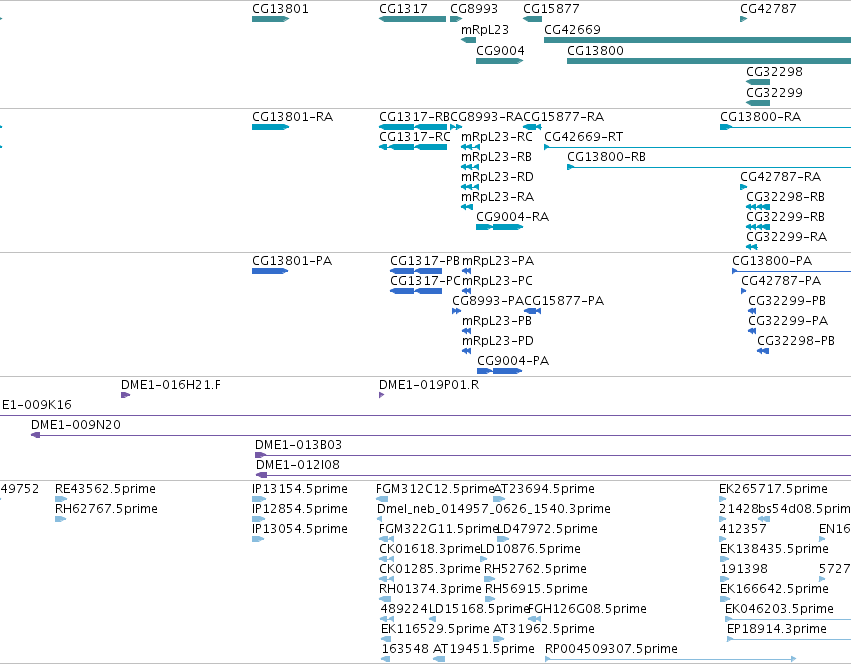Image resolution: width=851 pixels, height=664 pixels.
Task: Select the CG1317 gene label
Action: (403, 9)
